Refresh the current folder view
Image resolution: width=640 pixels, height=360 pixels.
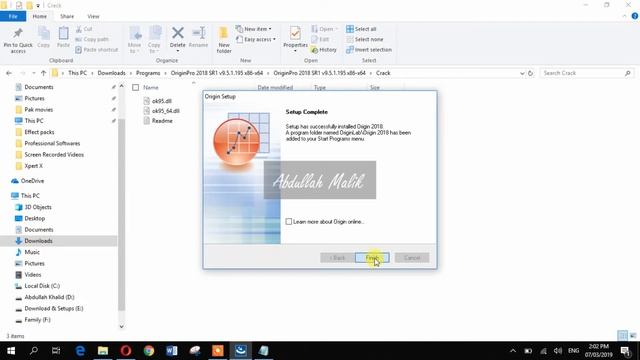tap(530, 73)
